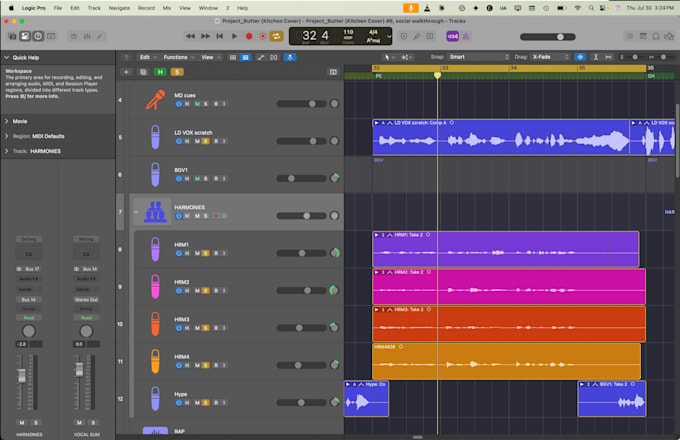
Task: Open the Record menu
Action: point(146,8)
